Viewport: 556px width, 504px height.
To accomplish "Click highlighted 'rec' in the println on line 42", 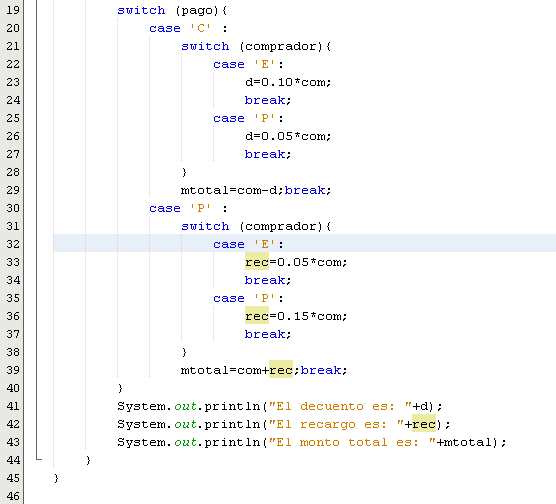I will point(424,424).
